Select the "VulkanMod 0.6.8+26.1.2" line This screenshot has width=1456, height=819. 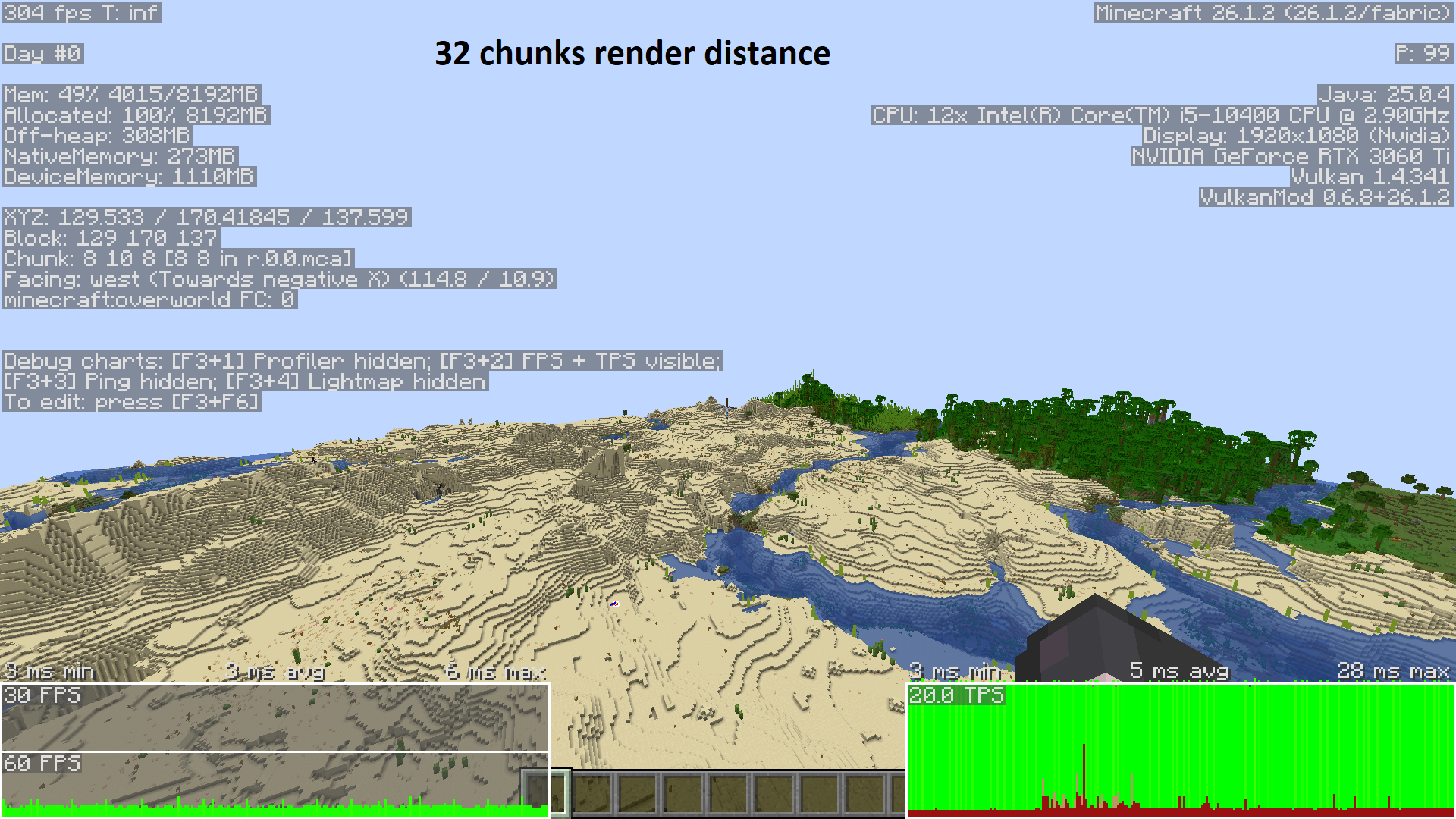pos(1326,197)
